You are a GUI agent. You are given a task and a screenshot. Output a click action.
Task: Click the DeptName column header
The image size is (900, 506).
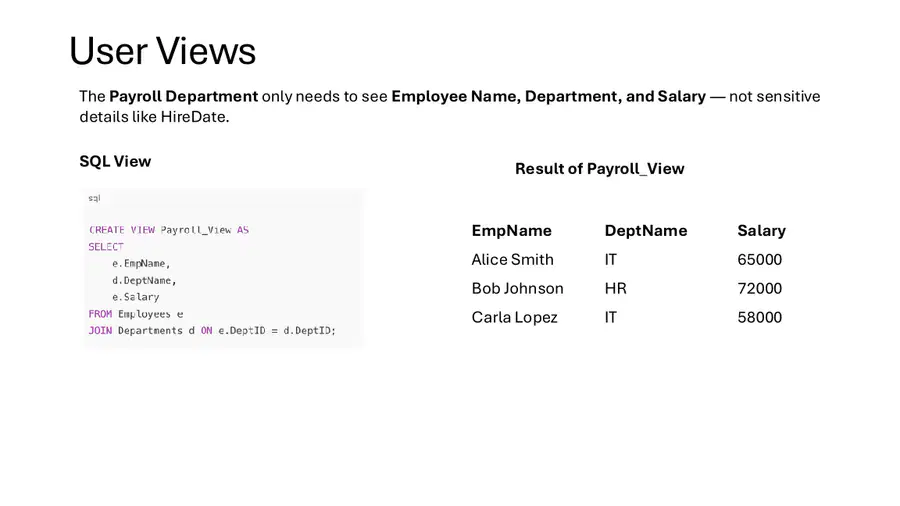pos(646,231)
